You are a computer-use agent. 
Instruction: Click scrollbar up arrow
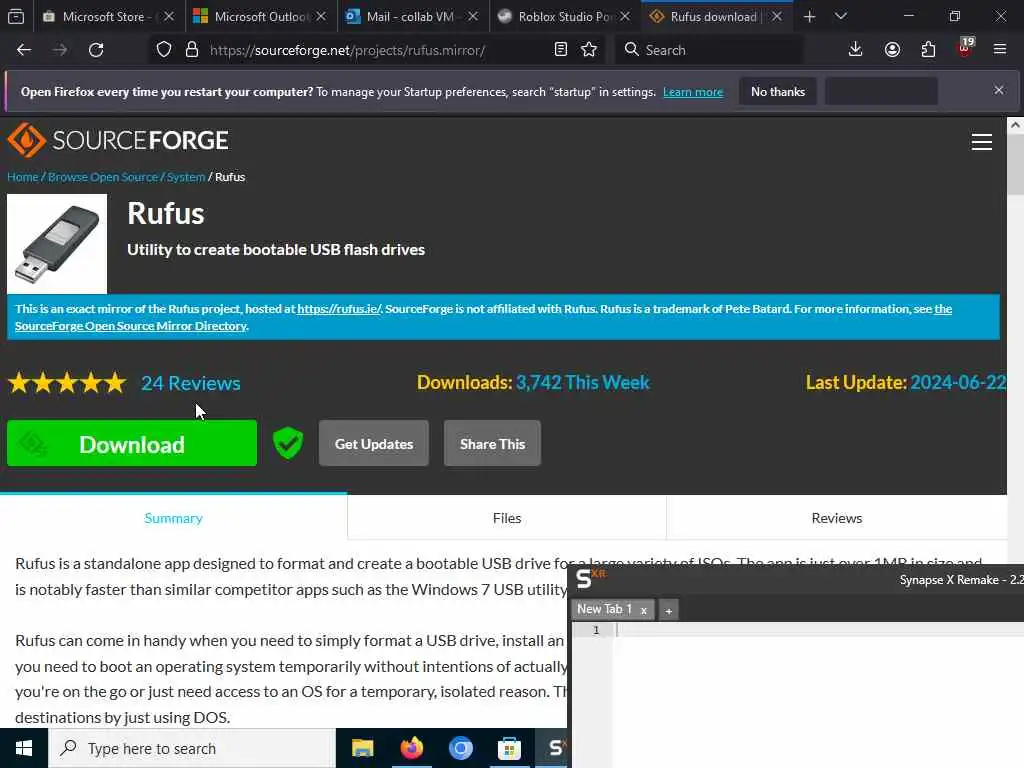[1016, 125]
